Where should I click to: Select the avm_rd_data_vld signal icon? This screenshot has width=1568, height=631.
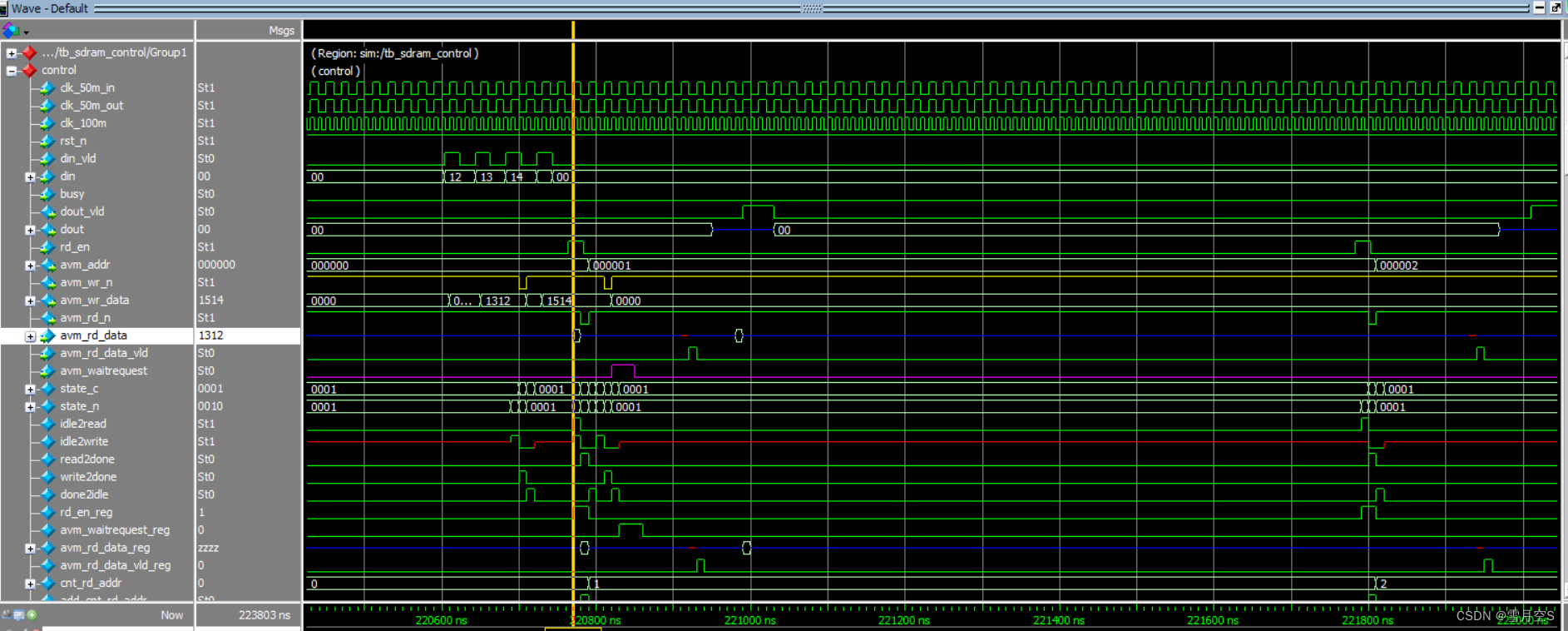pyautogui.click(x=47, y=354)
